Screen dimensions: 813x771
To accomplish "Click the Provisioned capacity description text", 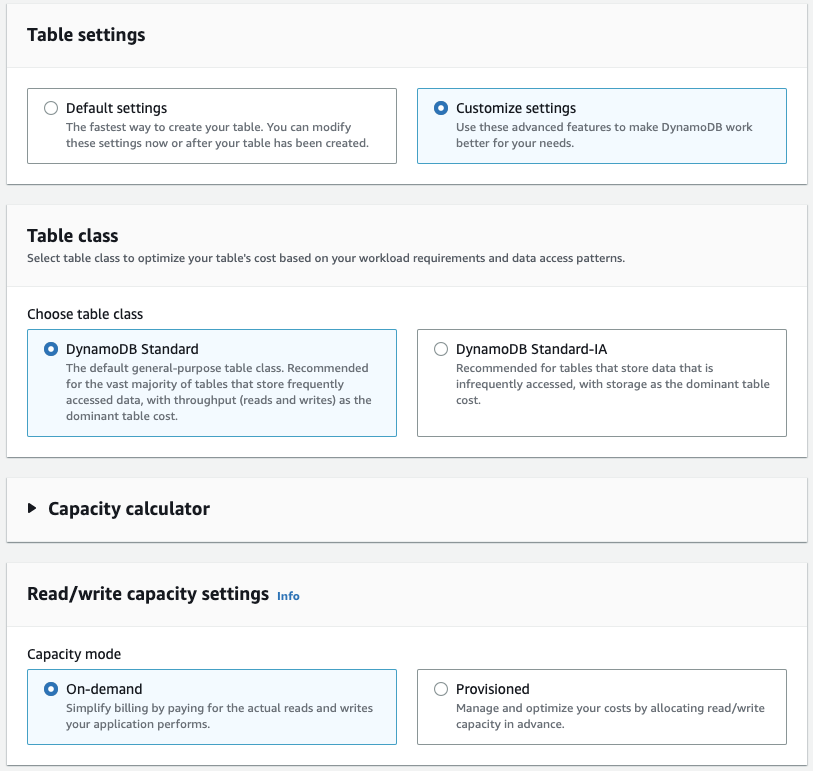I will click(610, 716).
